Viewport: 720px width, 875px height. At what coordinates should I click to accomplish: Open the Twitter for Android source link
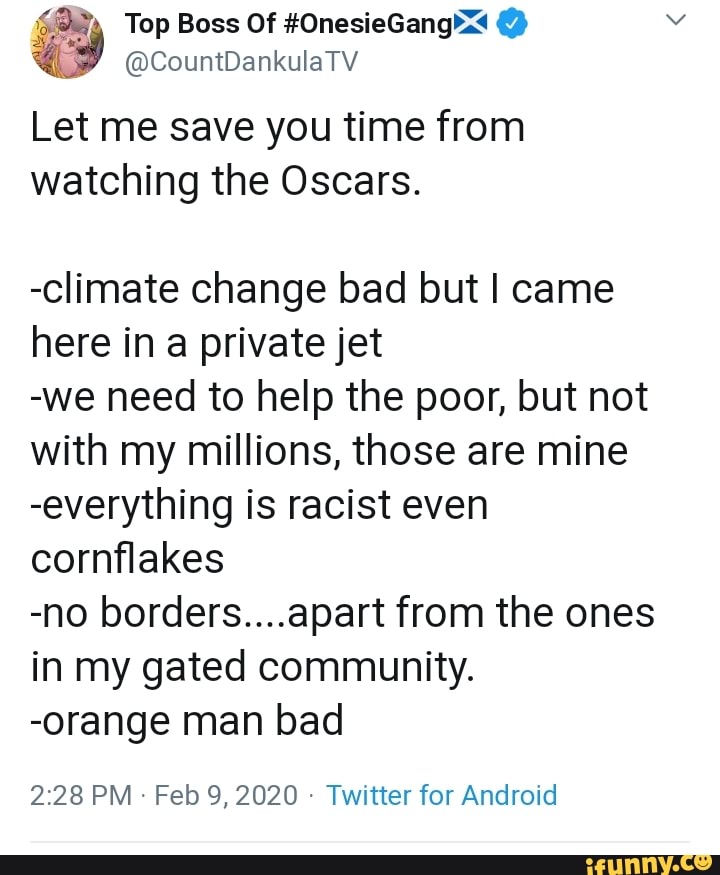(441, 795)
